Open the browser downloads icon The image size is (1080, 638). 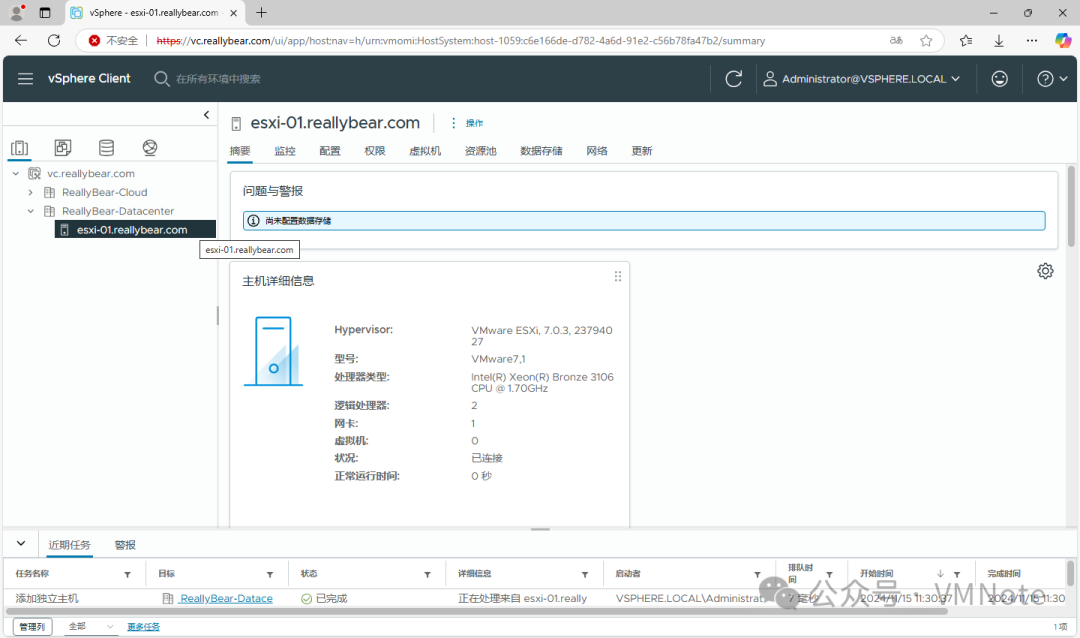[x=999, y=41]
